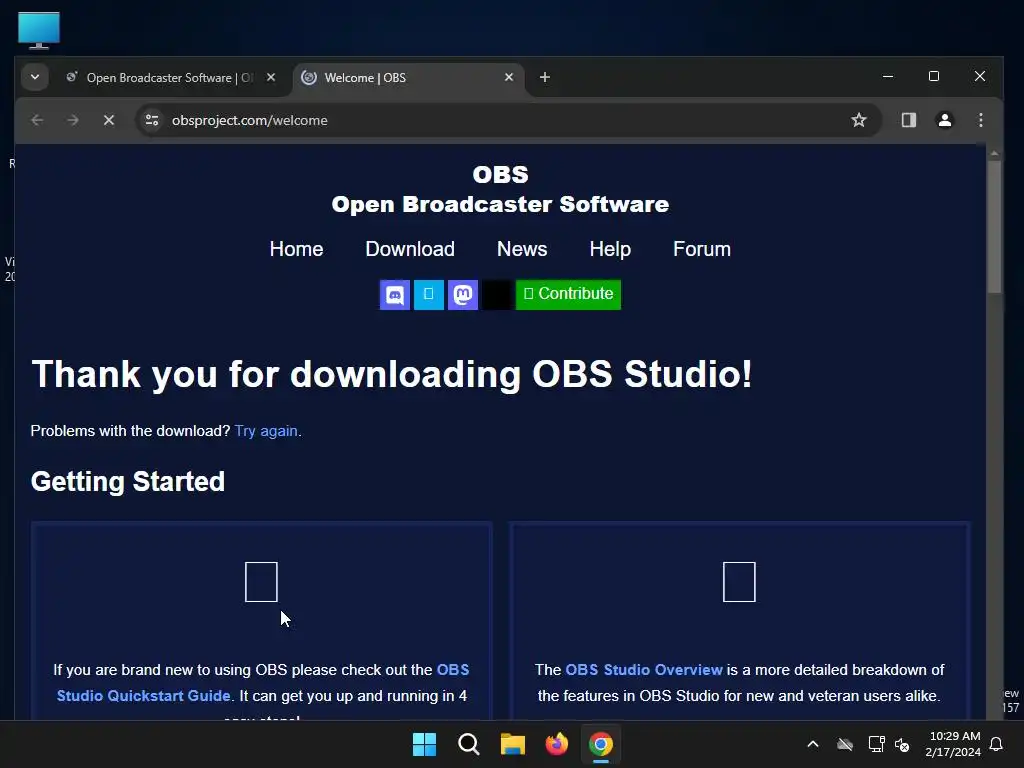Open the Windows Start menu
Viewport: 1024px width, 768px height.
click(424, 744)
